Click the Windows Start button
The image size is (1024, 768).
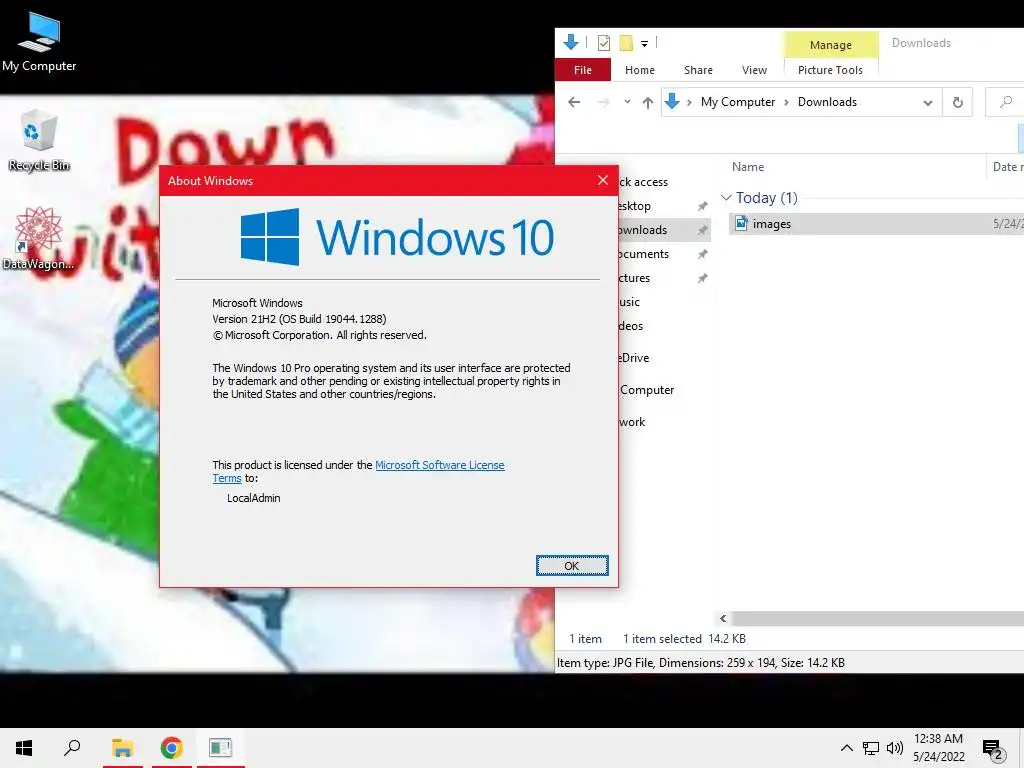pos(24,748)
